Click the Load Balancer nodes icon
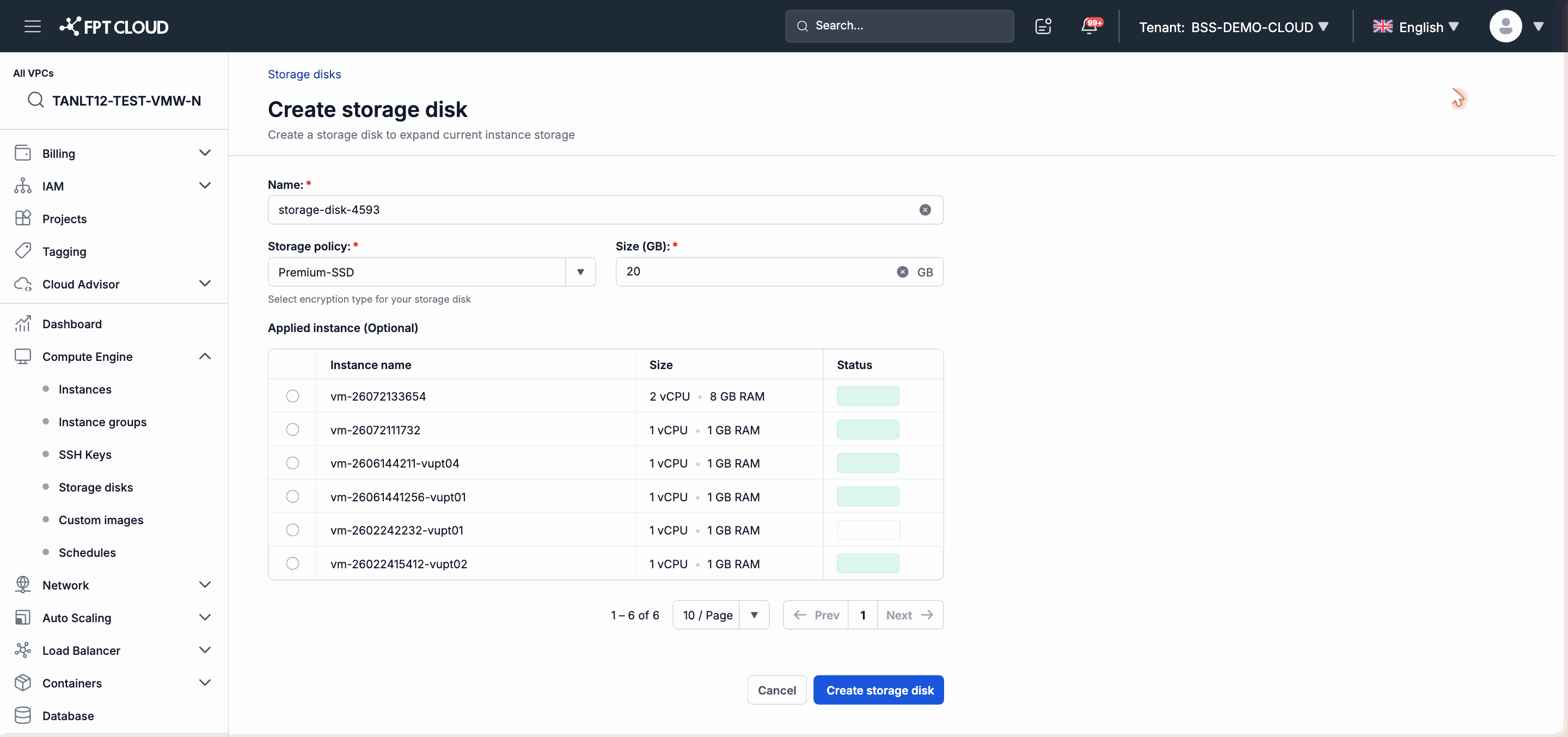The width and height of the screenshot is (1568, 737). 23,650
